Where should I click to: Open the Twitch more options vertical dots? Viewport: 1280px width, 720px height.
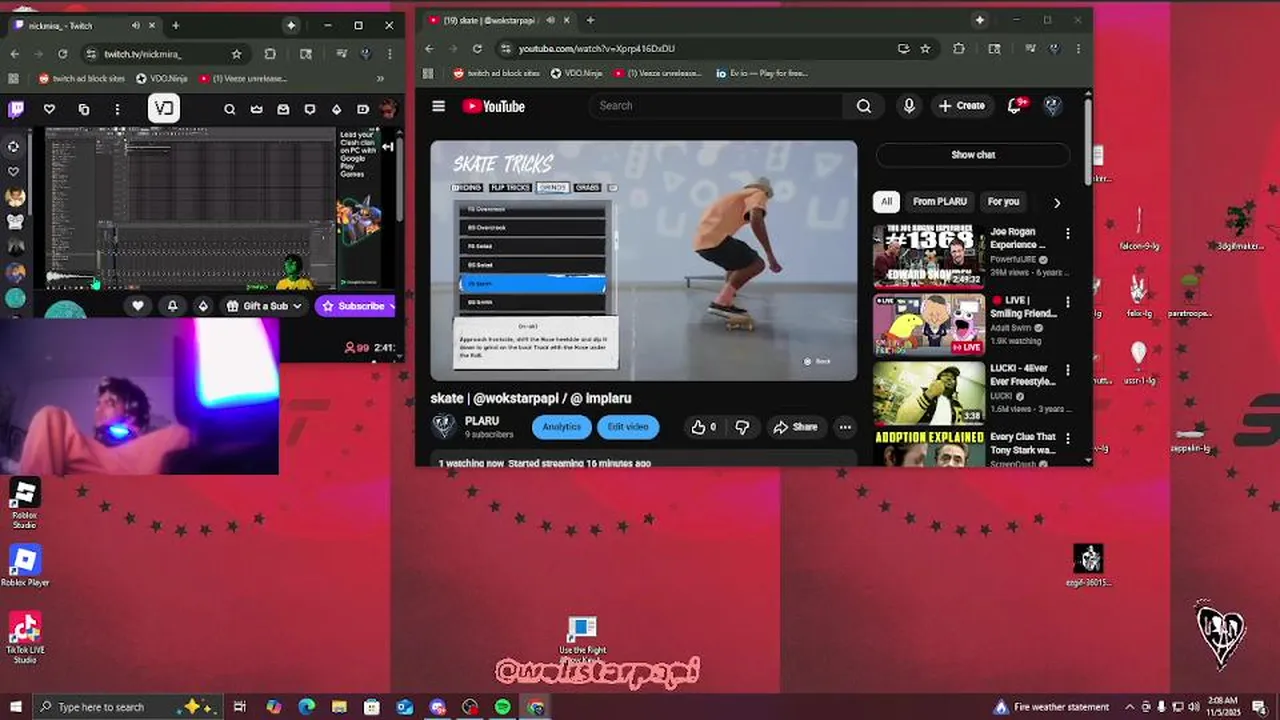(117, 109)
